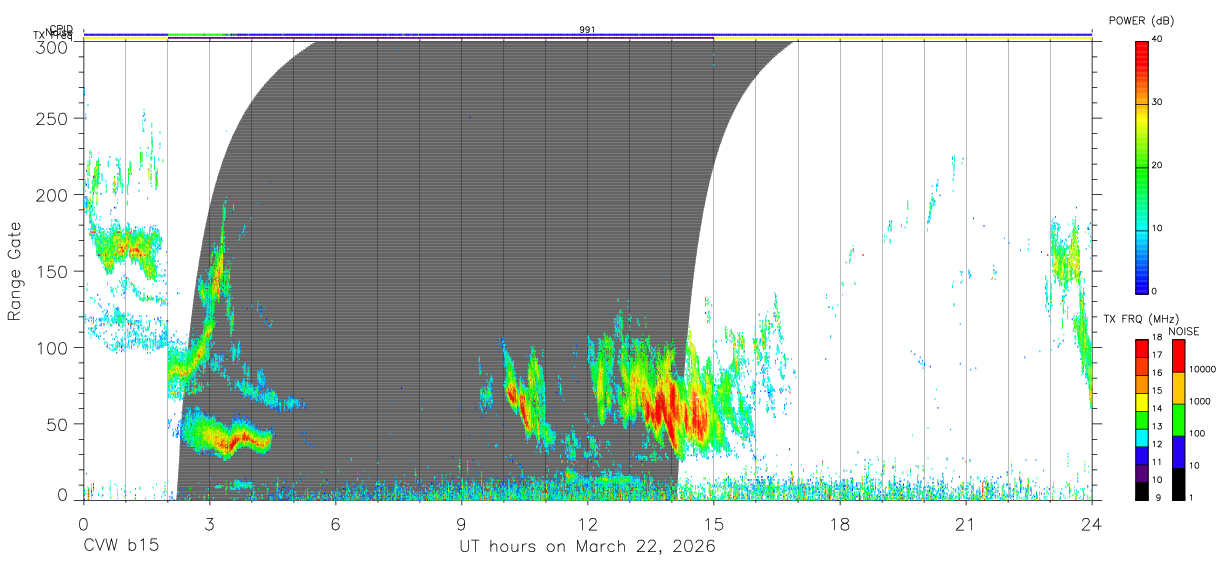This screenshot has height=567, width=1228.
Task: Click the green noise strip segment above the plot
Action: pyautogui.click(x=198, y=35)
